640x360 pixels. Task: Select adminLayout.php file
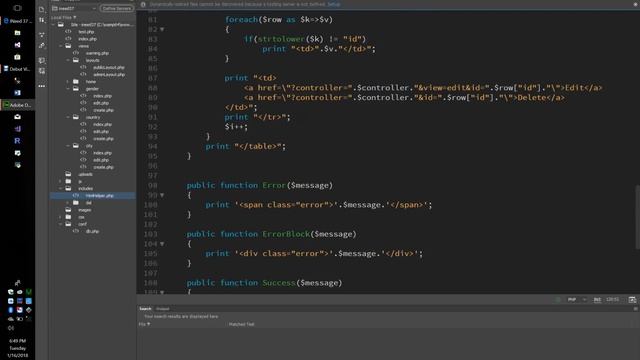109,75
